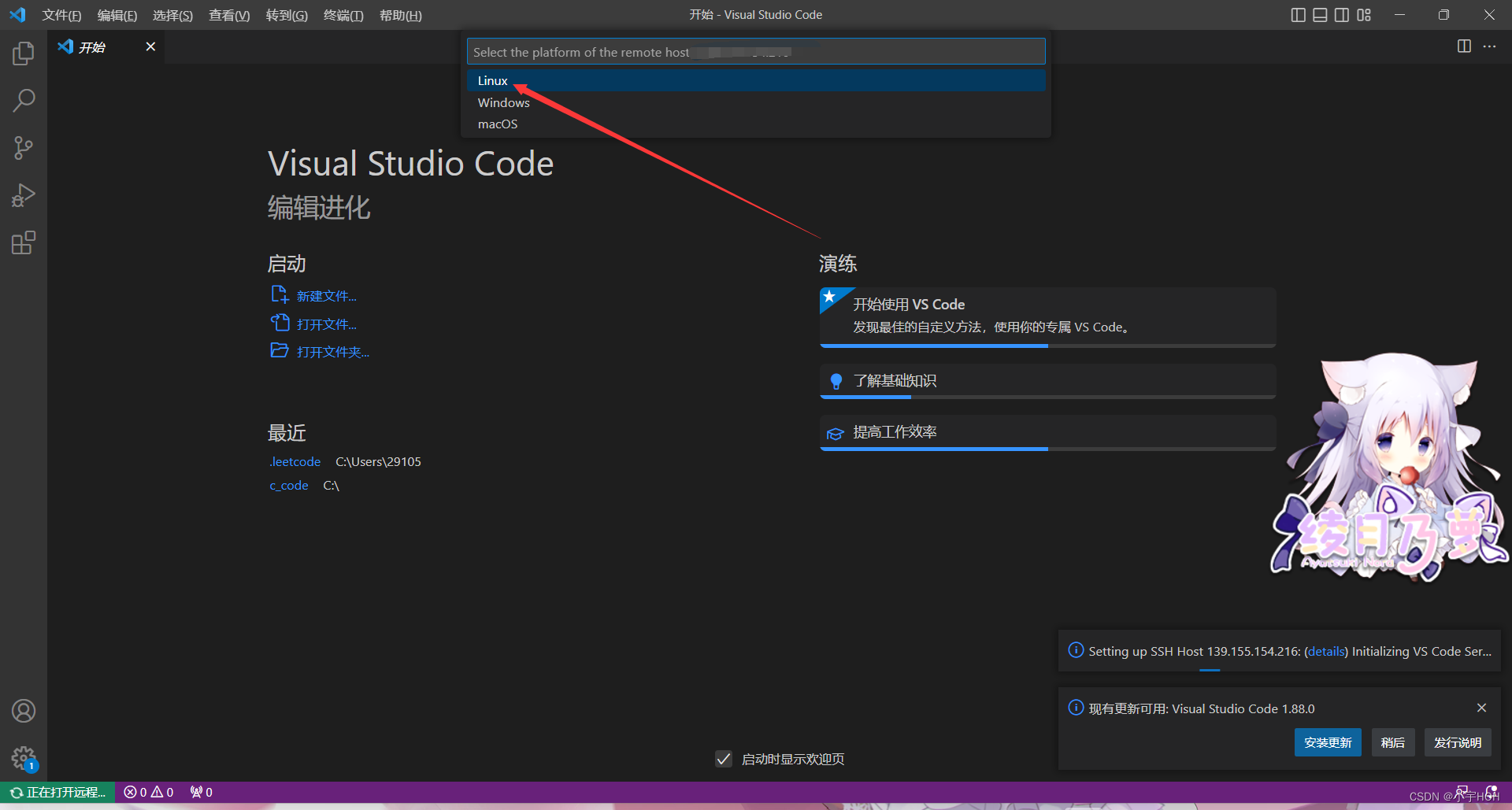The image size is (1512, 810).
Task: Open the 帮助(H) menu
Action: [401, 15]
